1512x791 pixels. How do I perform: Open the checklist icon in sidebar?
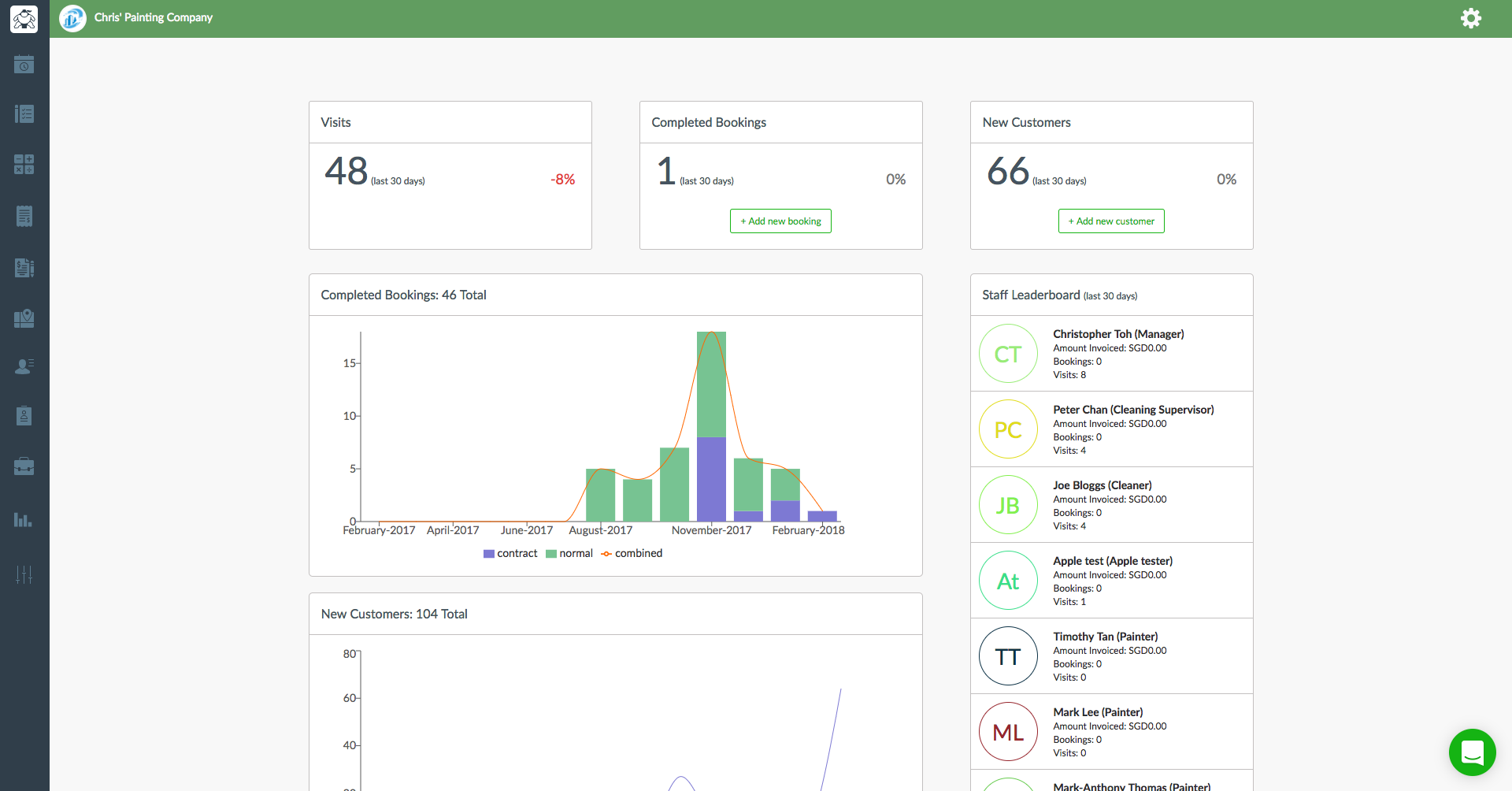[x=24, y=114]
